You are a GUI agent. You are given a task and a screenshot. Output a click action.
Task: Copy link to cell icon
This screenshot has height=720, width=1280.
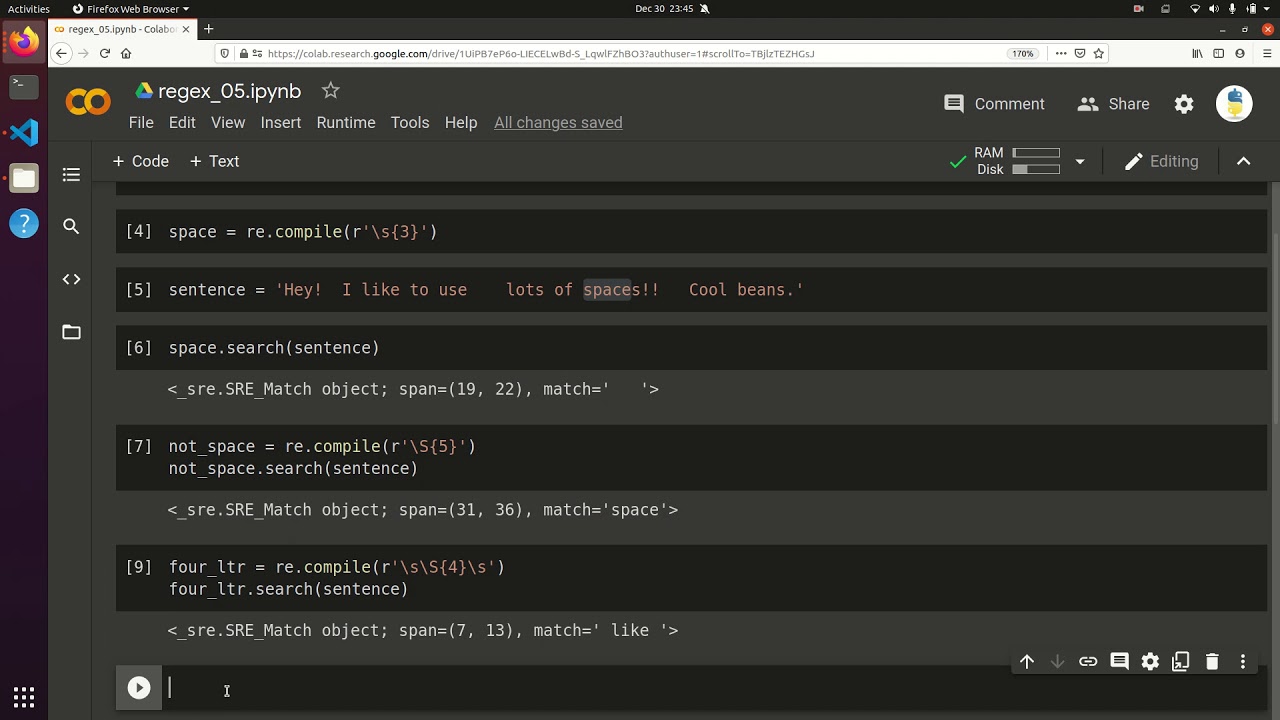pos(1088,661)
